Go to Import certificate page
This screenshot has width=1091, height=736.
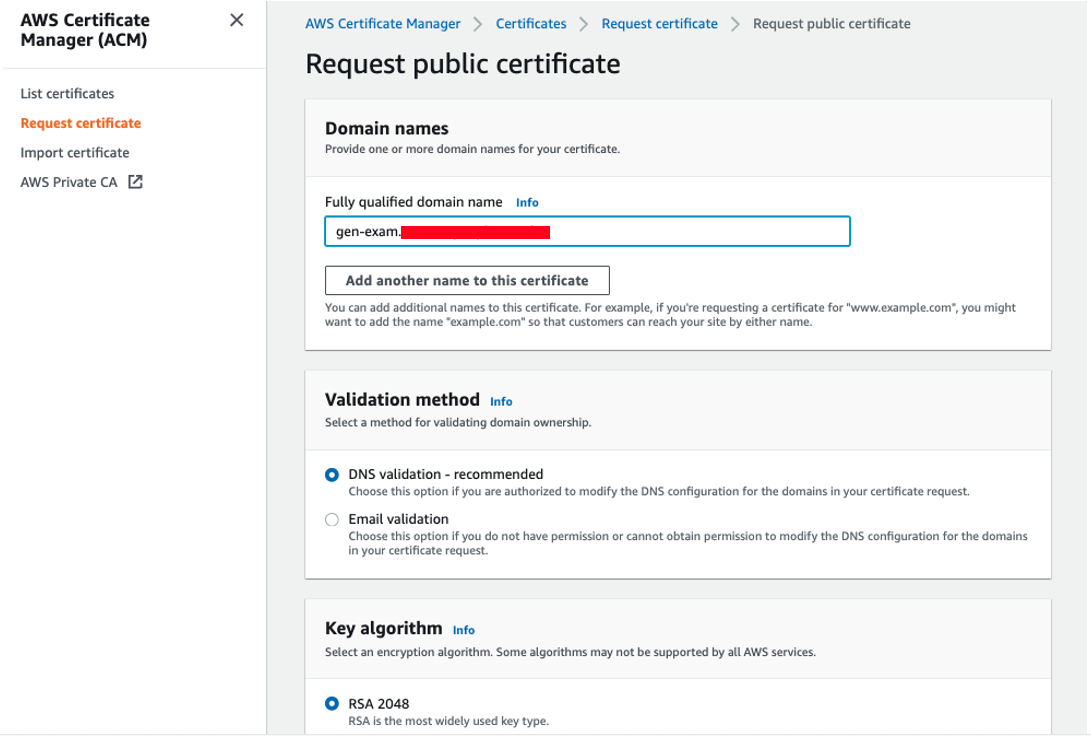click(x=74, y=152)
